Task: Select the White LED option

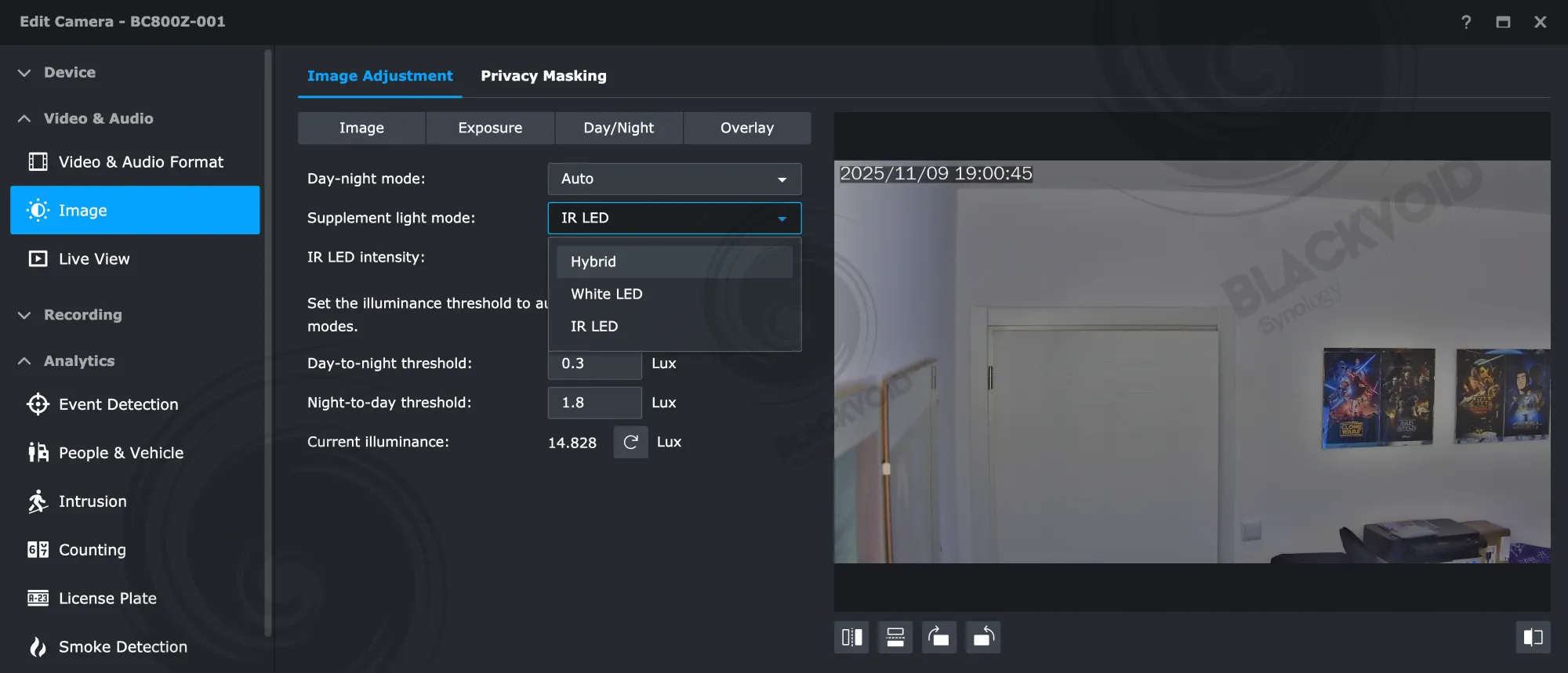Action: point(607,294)
